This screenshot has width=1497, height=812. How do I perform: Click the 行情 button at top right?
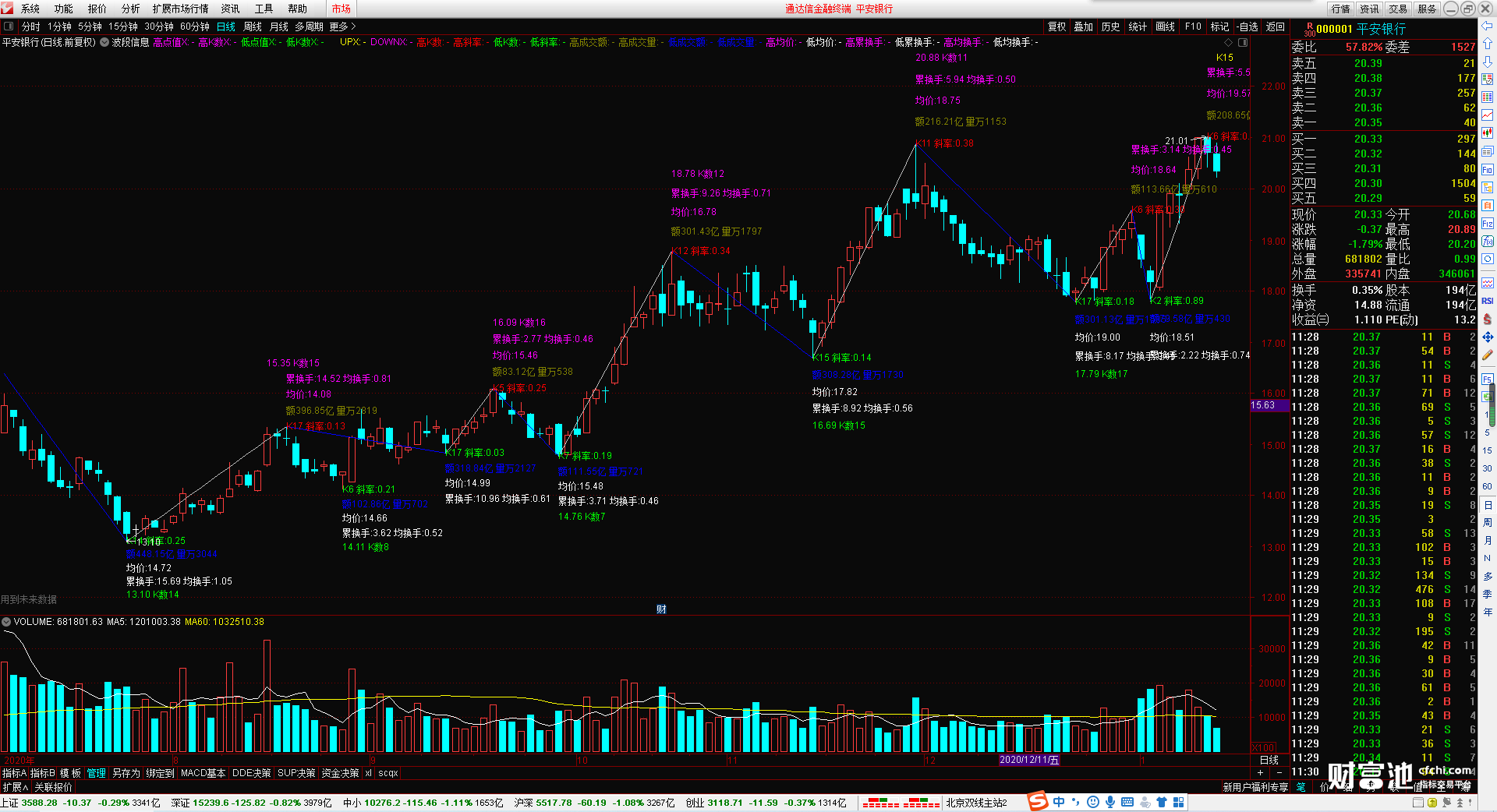pos(1341,9)
